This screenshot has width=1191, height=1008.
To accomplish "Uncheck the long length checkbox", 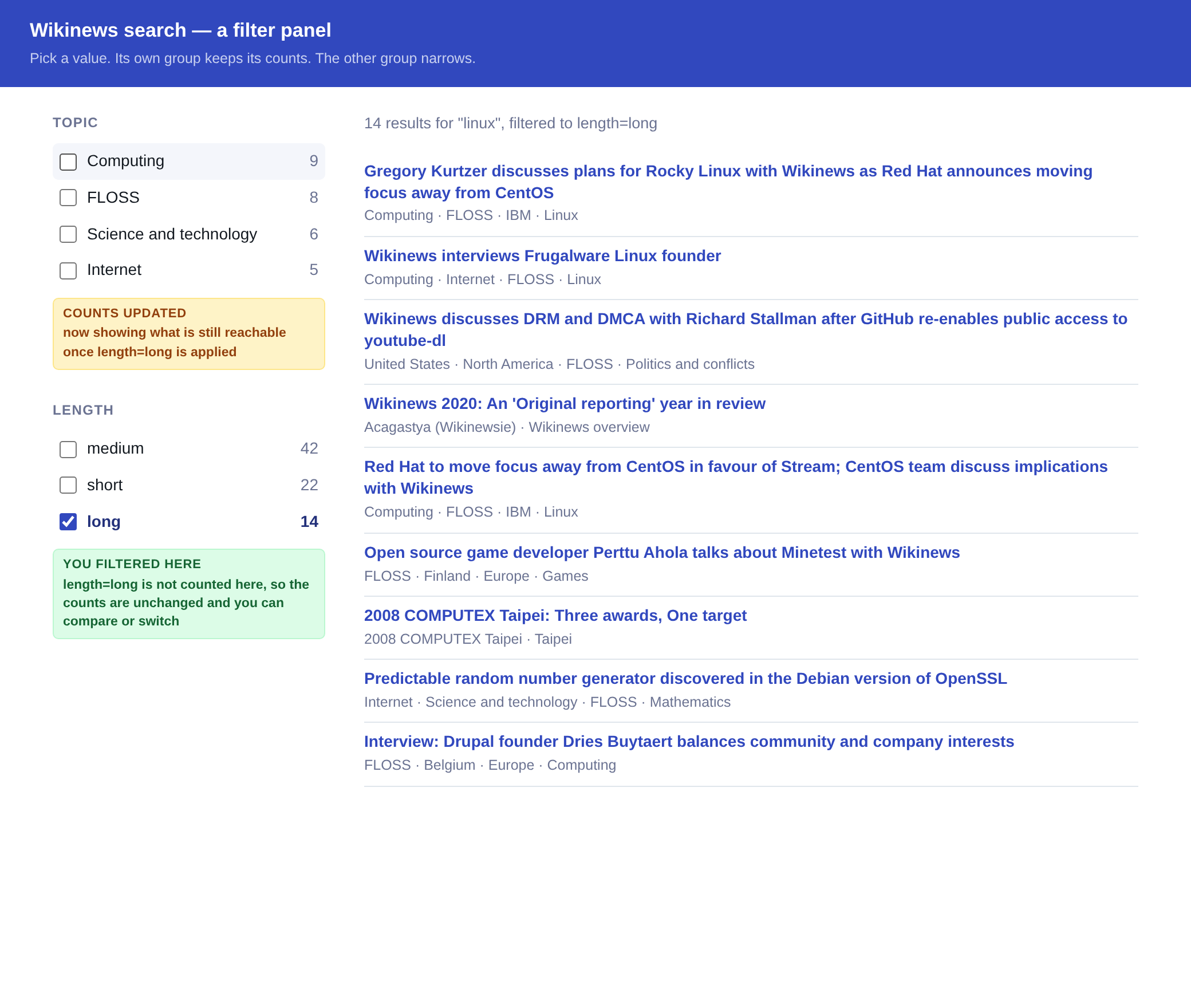I will 68,522.
